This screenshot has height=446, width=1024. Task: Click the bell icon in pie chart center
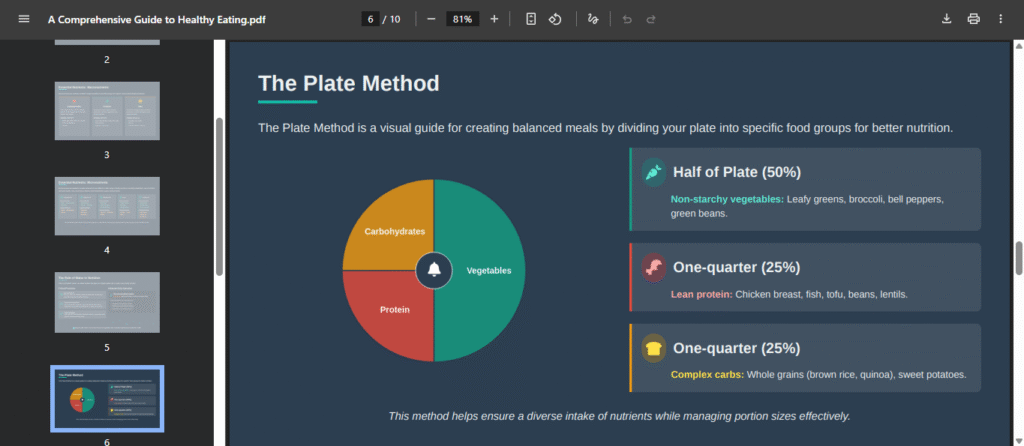434,270
